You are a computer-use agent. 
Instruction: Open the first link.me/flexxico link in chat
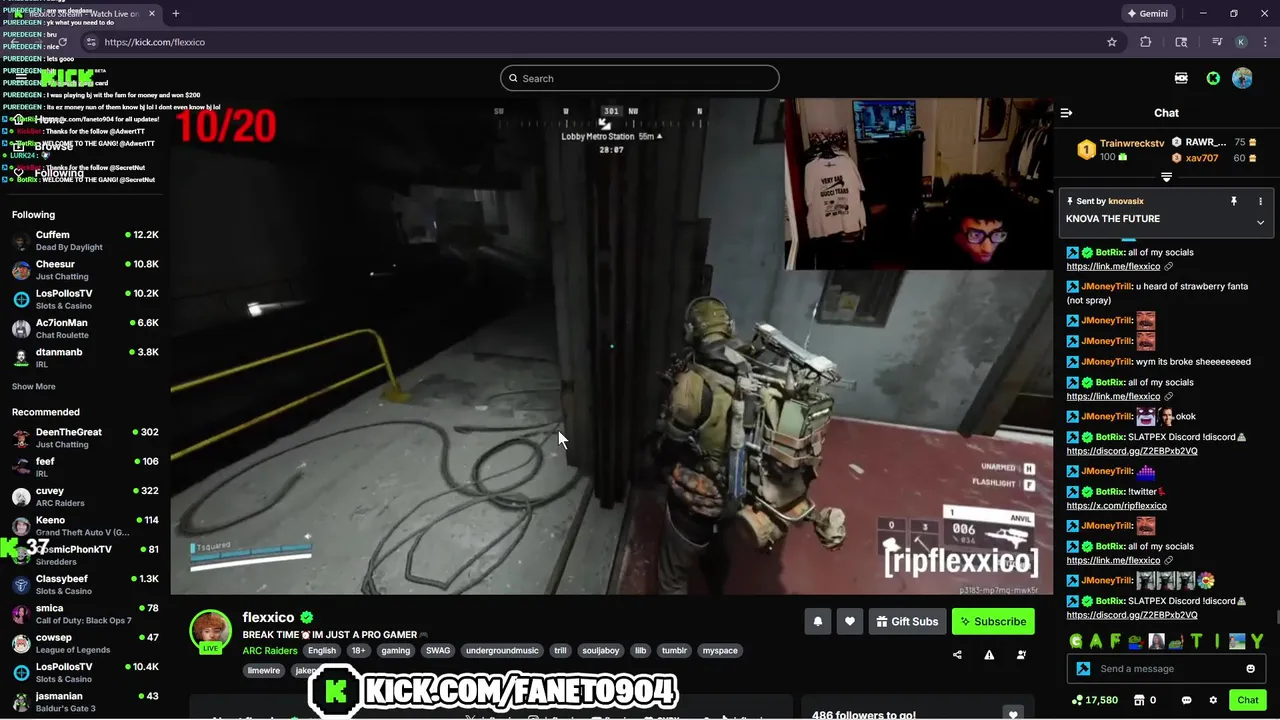click(x=1113, y=266)
